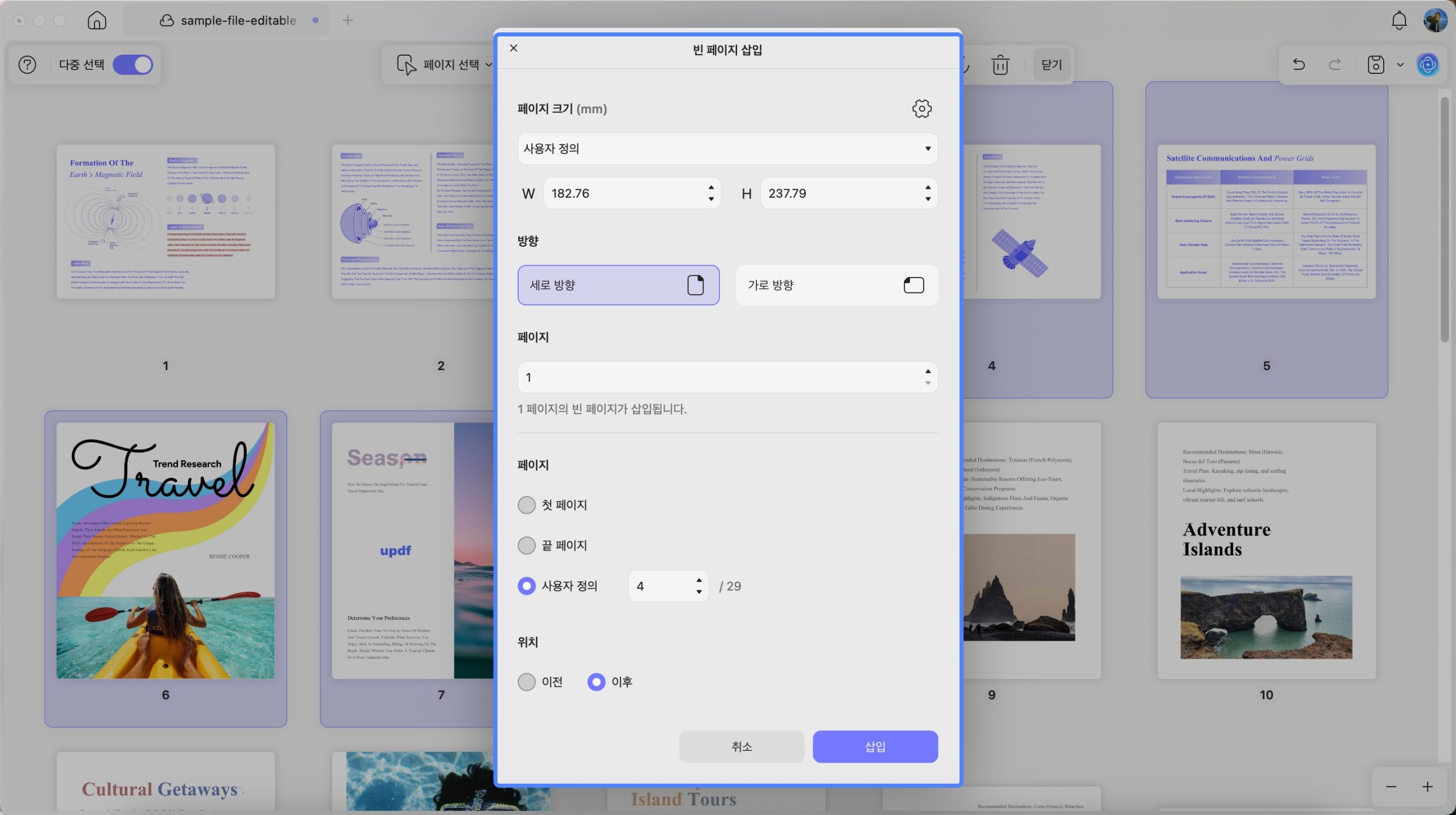Click the 삽입 button
Image resolution: width=1456 pixels, height=815 pixels.
point(875,746)
